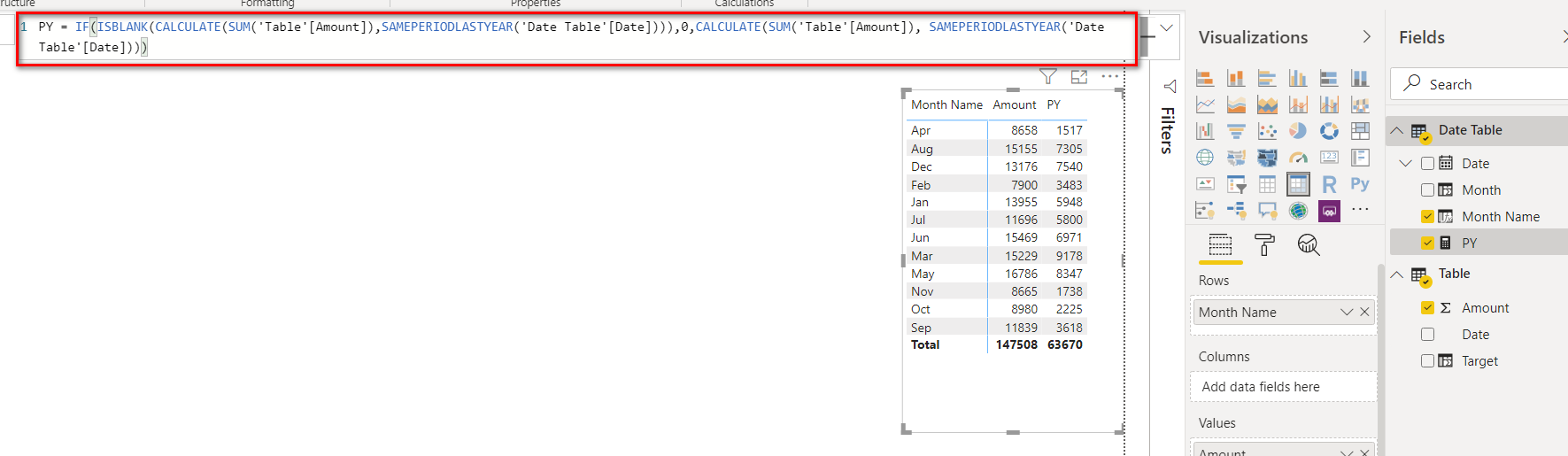
Task: Select the highlighted matrix visual
Action: 1298,184
